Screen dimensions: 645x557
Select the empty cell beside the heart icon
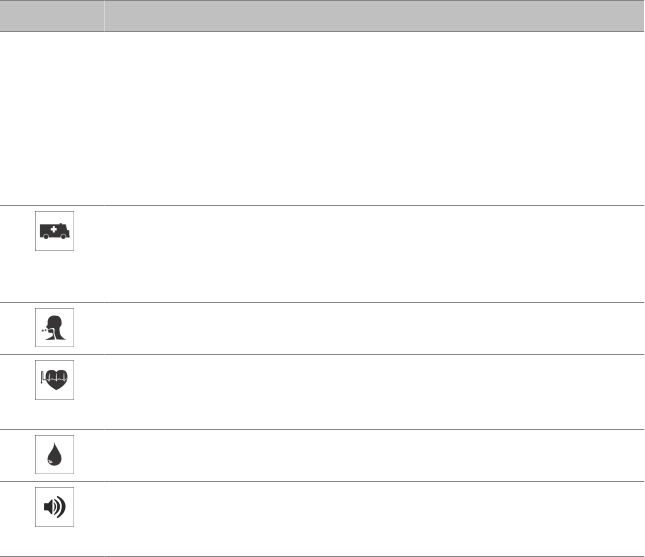pos(374,392)
